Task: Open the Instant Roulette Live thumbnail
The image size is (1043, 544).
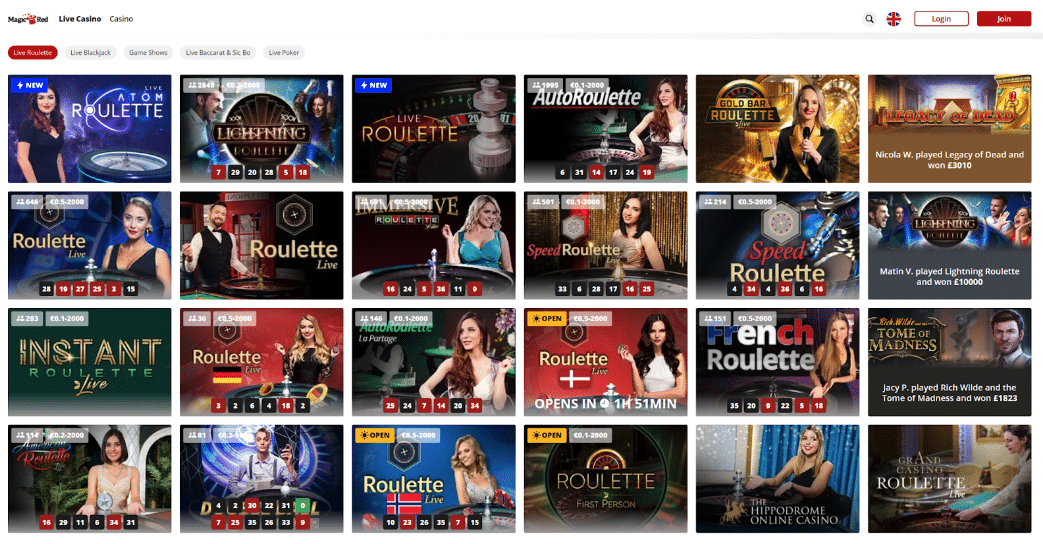Action: [90, 362]
